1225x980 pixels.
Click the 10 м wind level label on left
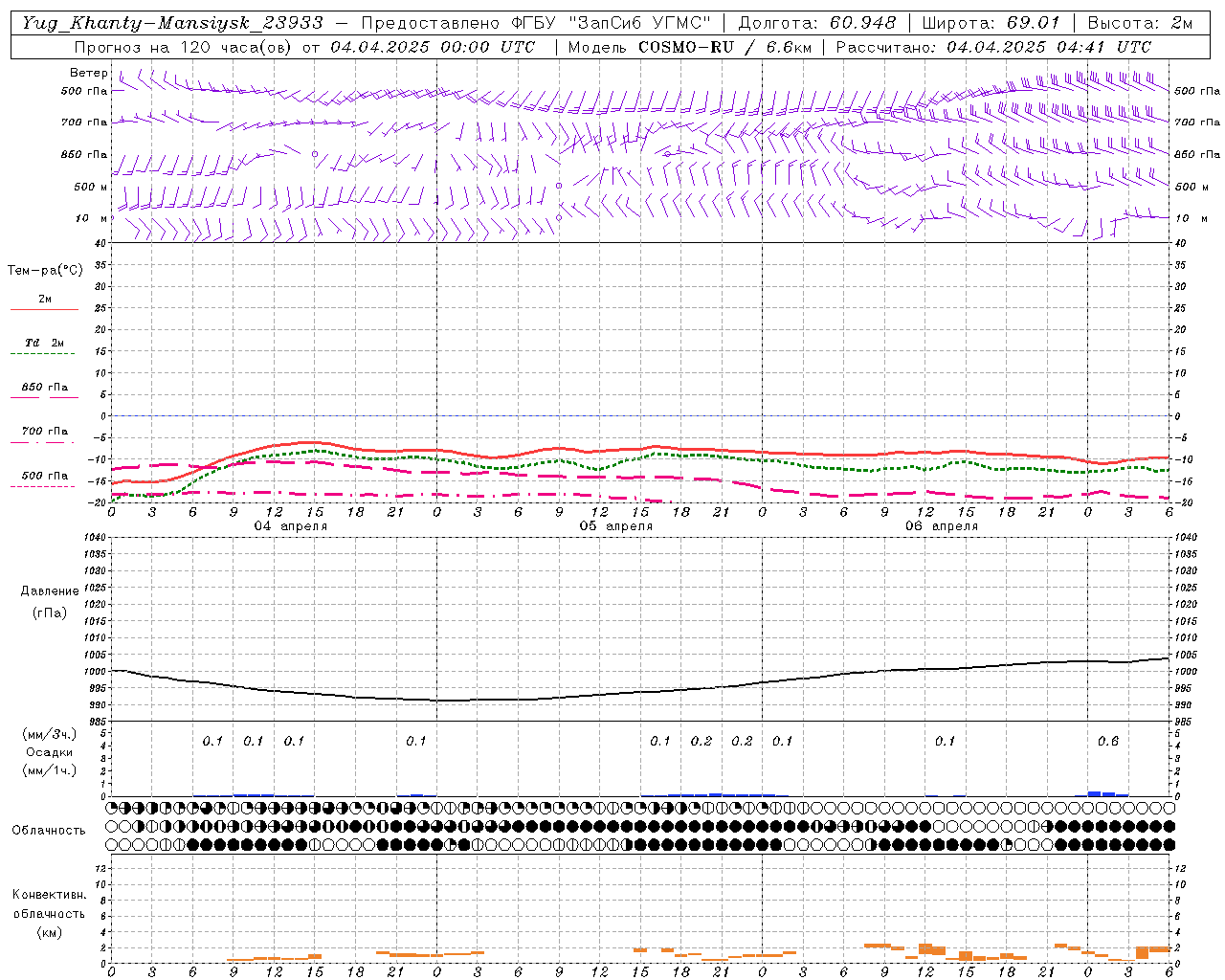click(x=92, y=219)
